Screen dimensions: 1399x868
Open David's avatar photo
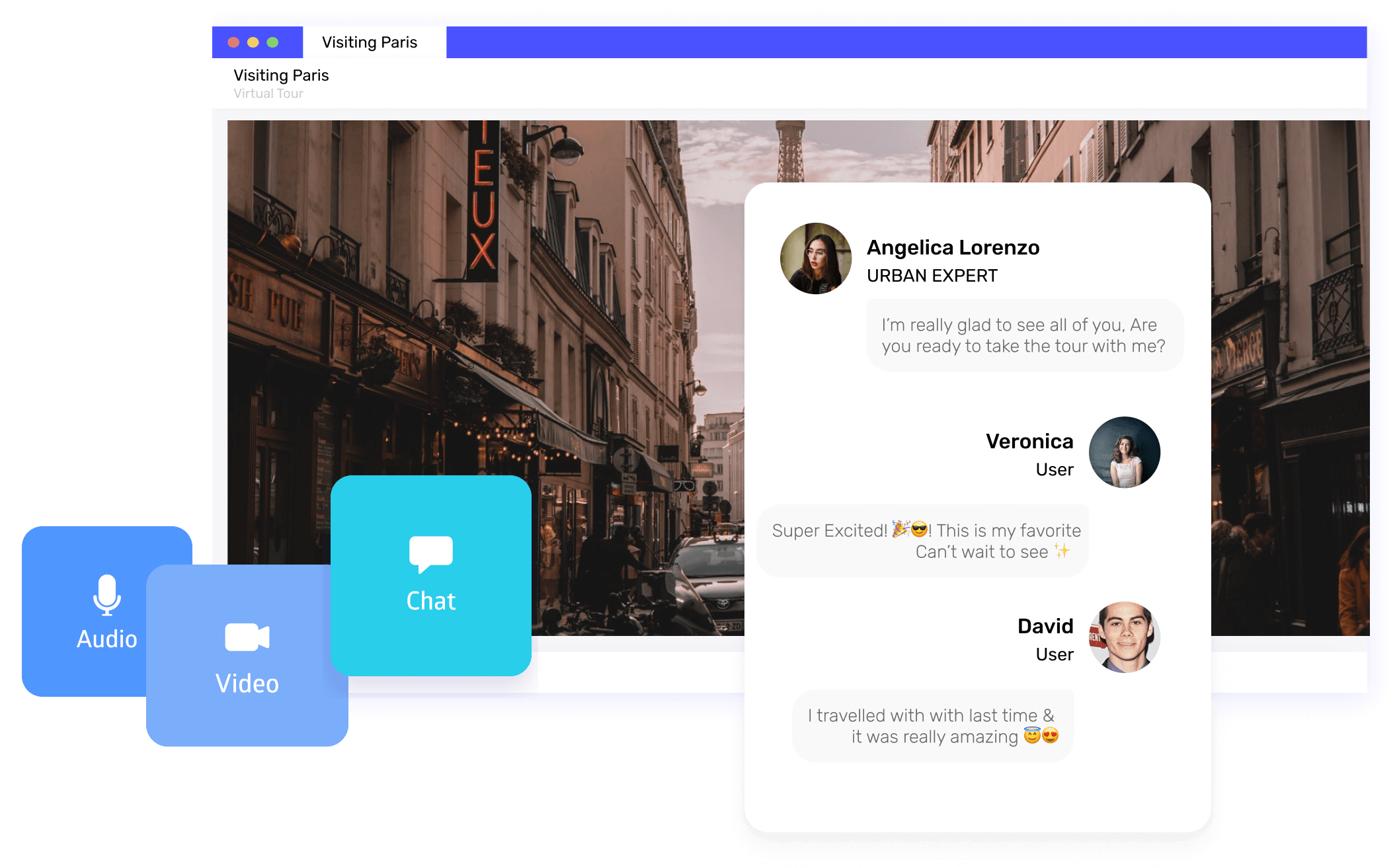point(1124,637)
